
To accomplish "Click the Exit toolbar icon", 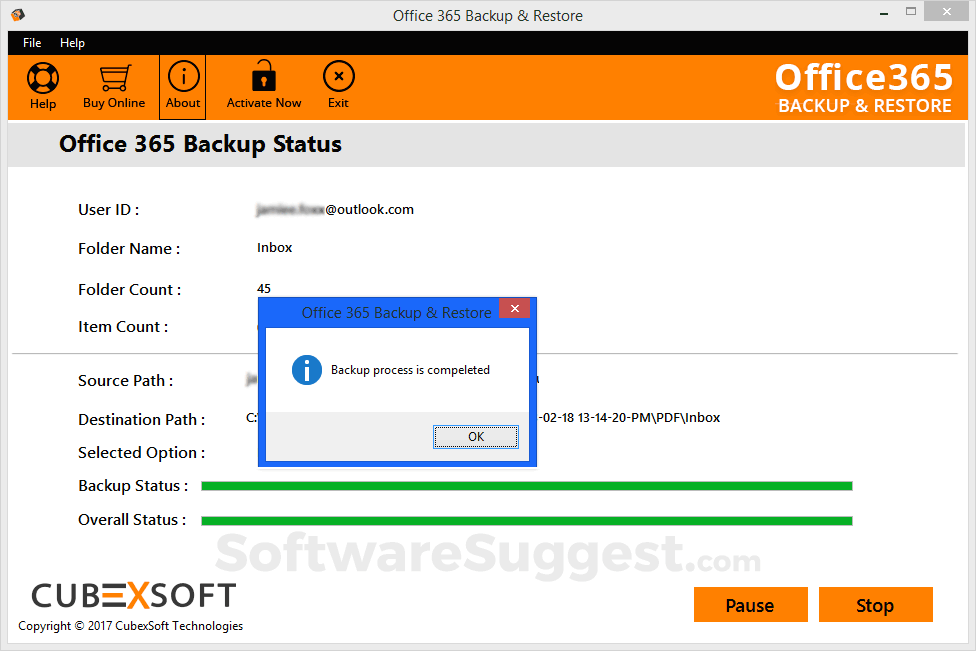I will (x=338, y=77).
